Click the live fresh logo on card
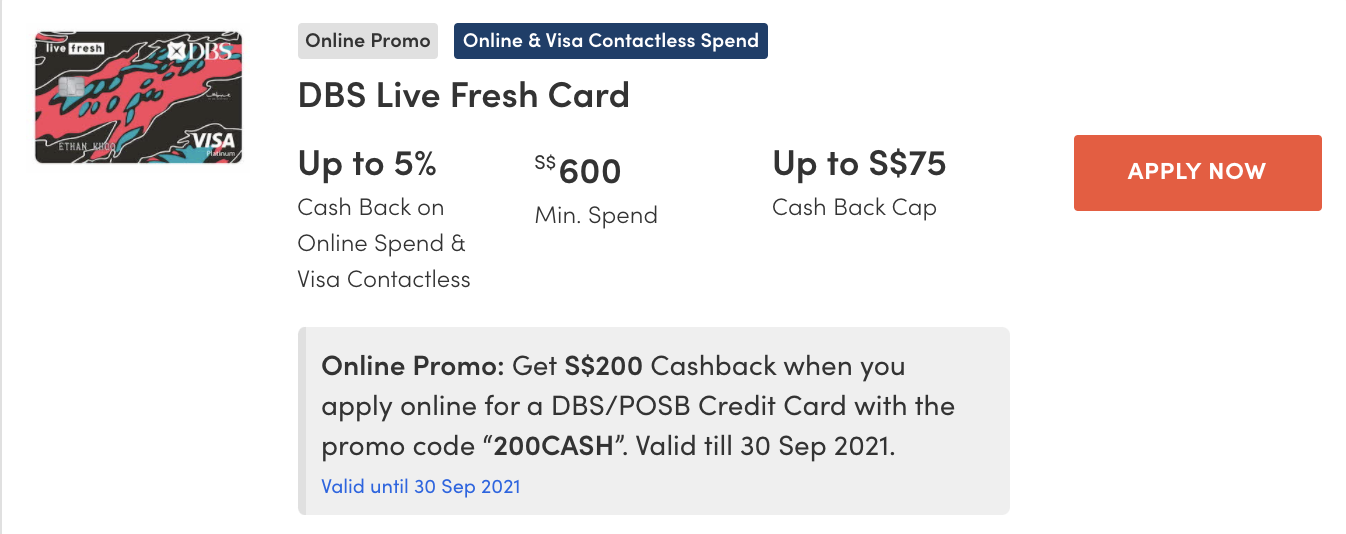This screenshot has height=534, width=1346. (x=71, y=47)
